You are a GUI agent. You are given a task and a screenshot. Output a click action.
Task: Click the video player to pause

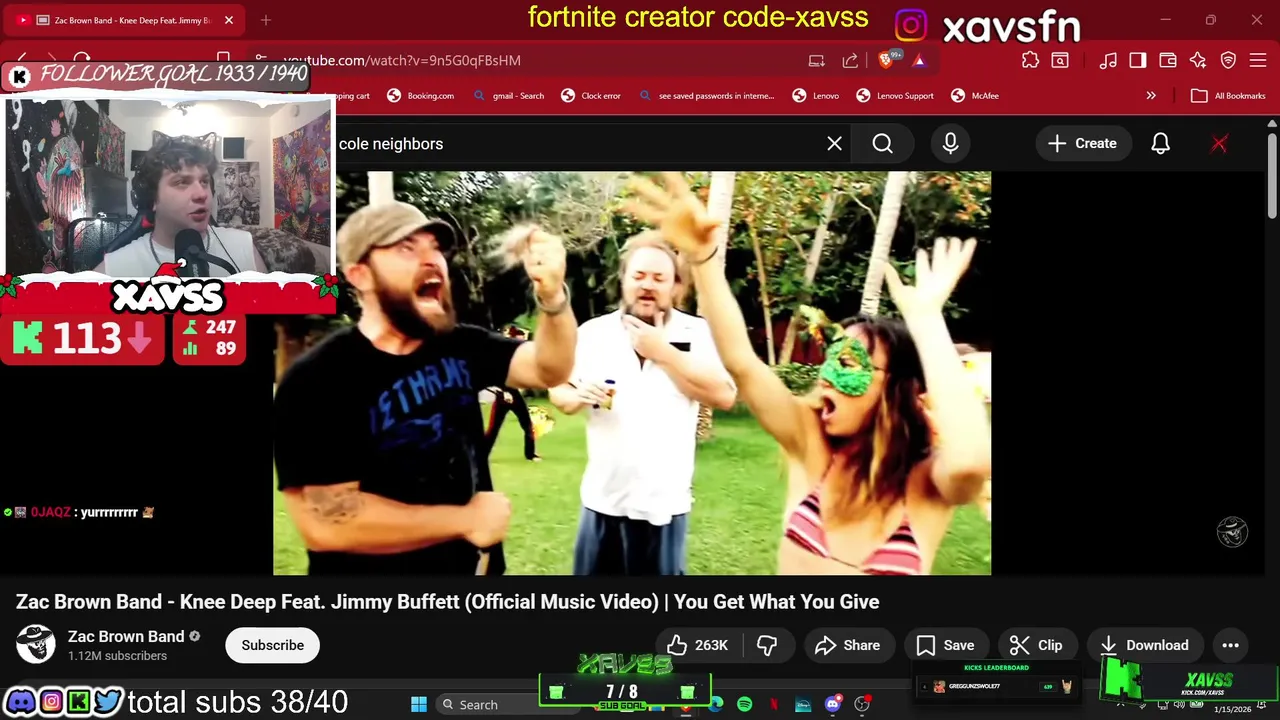[632, 373]
